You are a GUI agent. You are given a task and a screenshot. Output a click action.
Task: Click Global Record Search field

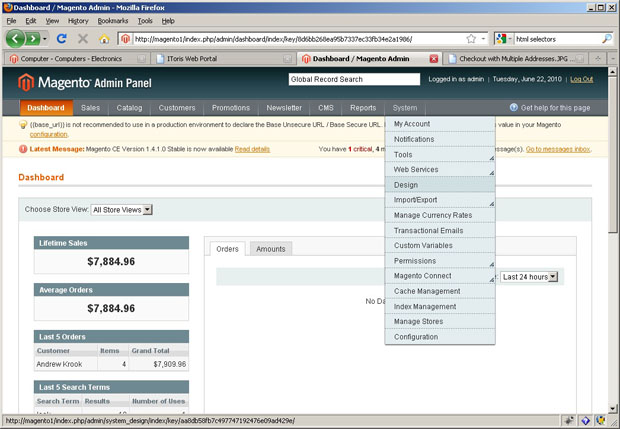354,79
